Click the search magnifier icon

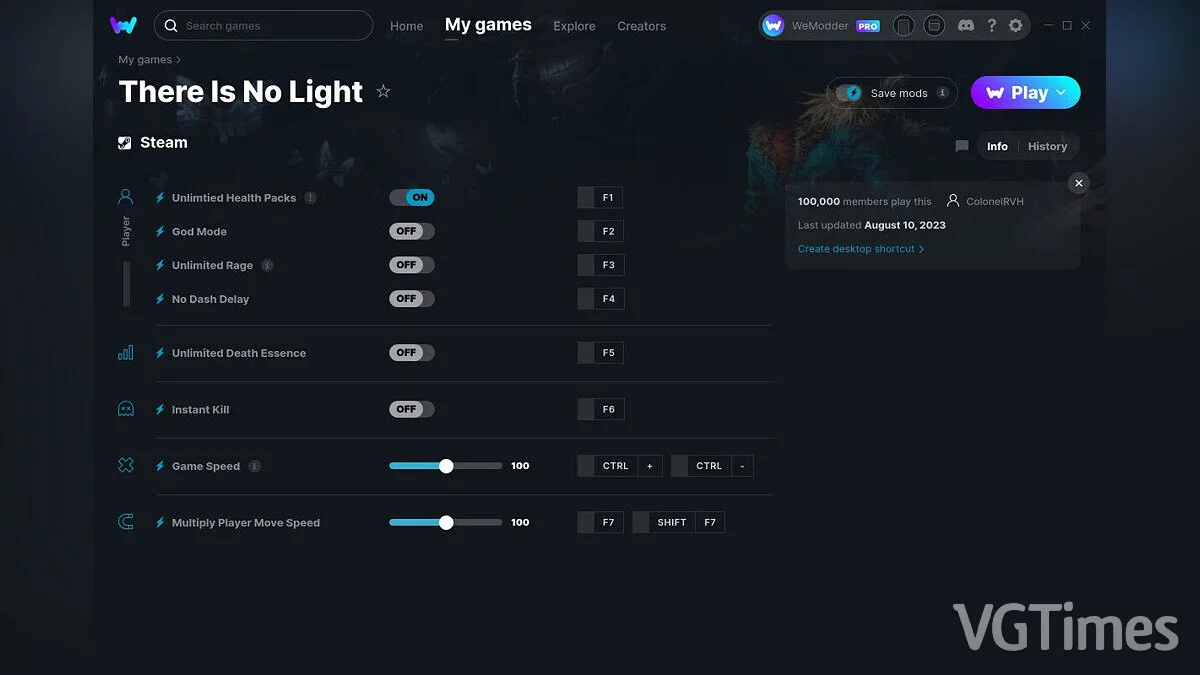coord(171,25)
